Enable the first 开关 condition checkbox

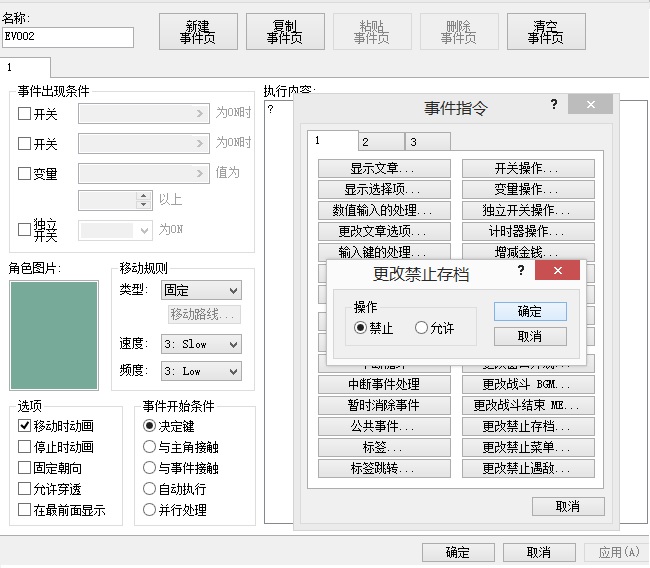(x=24, y=113)
